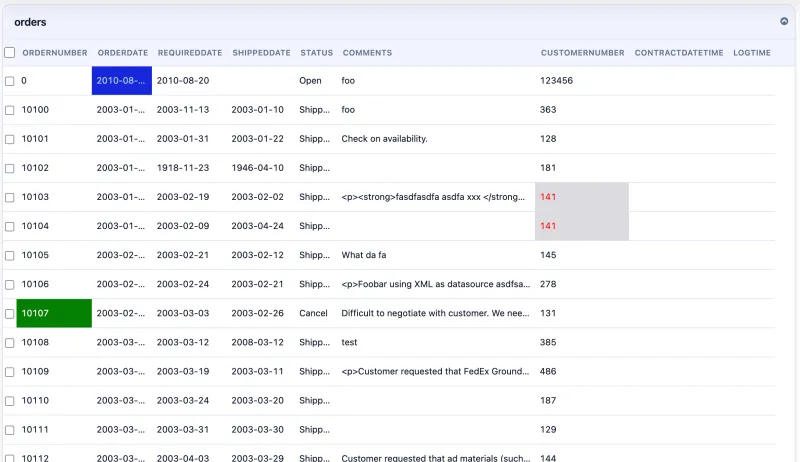
Task: Select the checkbox for order 10109
Action: point(10,372)
